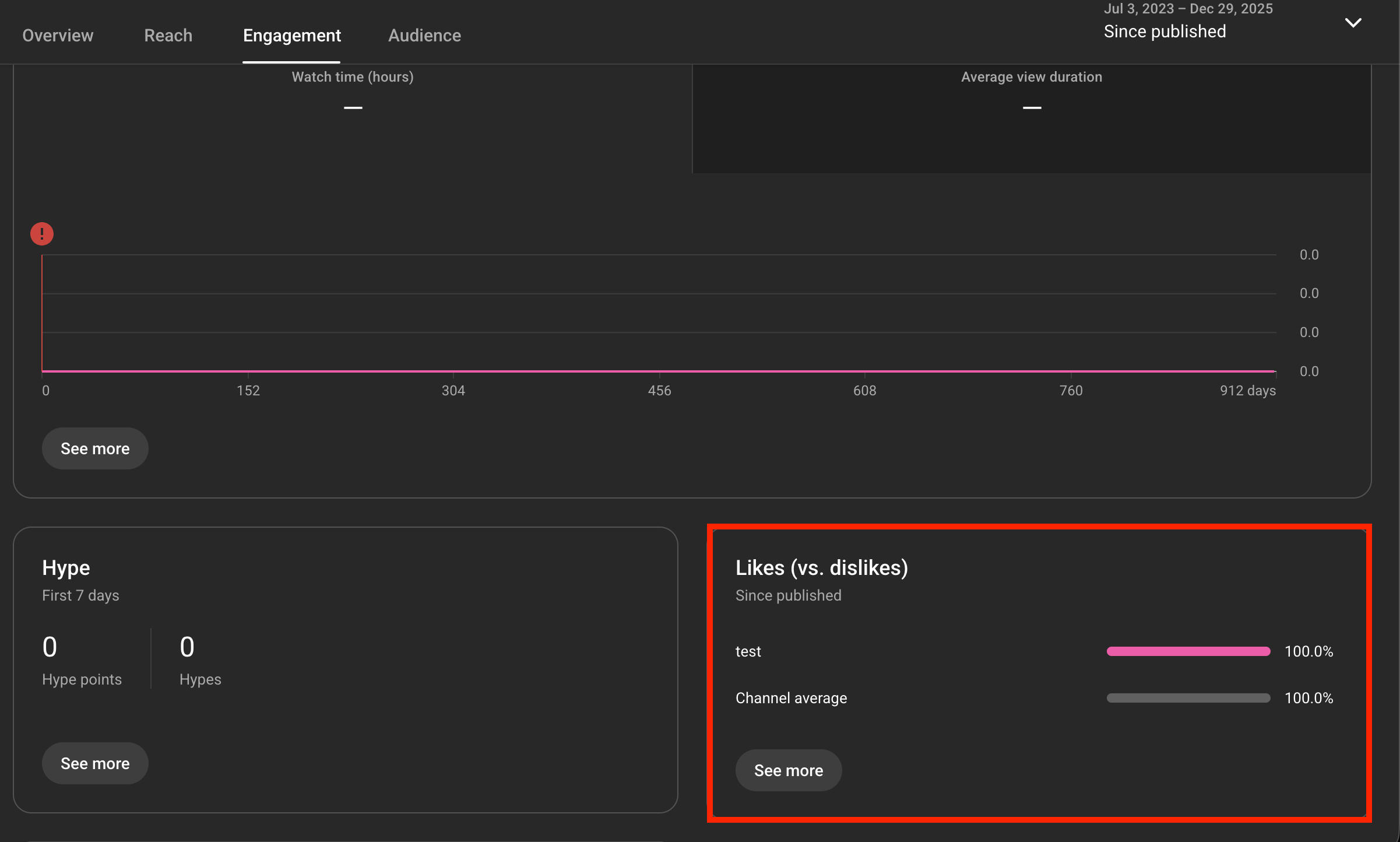Screen dimensions: 1400x842
Task: Click See more in Likes card
Action: pyautogui.click(x=788, y=770)
